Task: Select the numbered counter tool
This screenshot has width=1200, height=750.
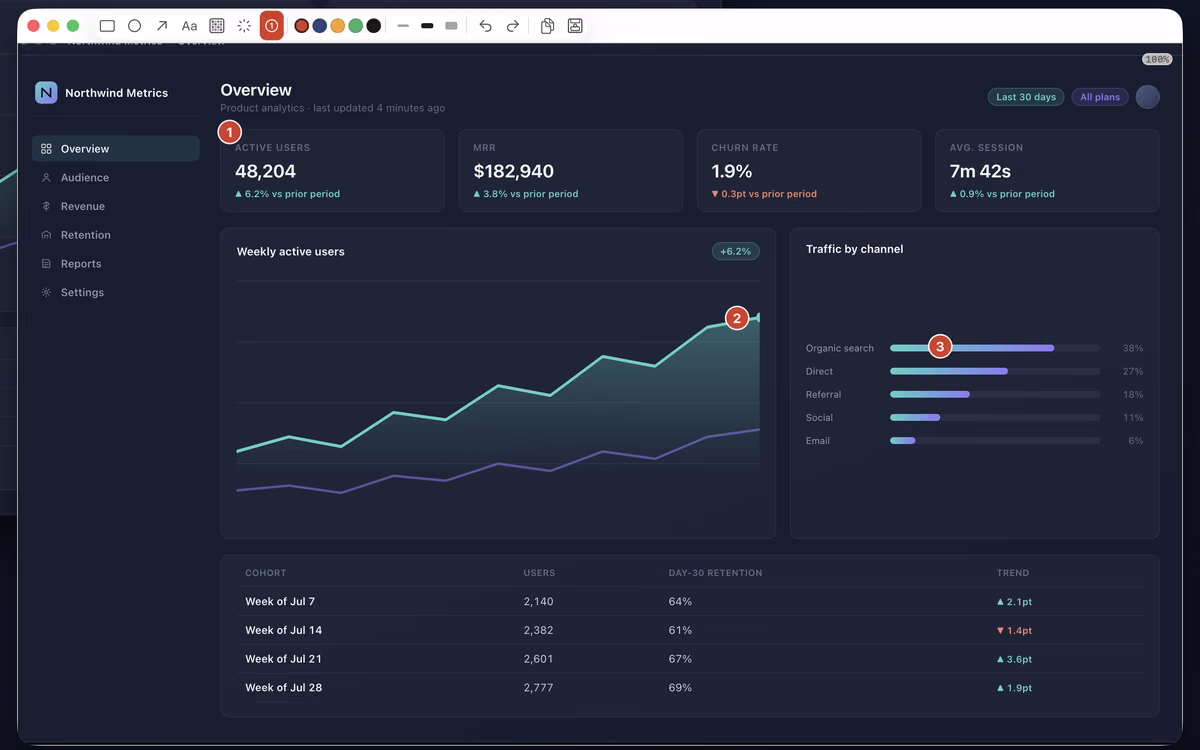Action: (271, 26)
